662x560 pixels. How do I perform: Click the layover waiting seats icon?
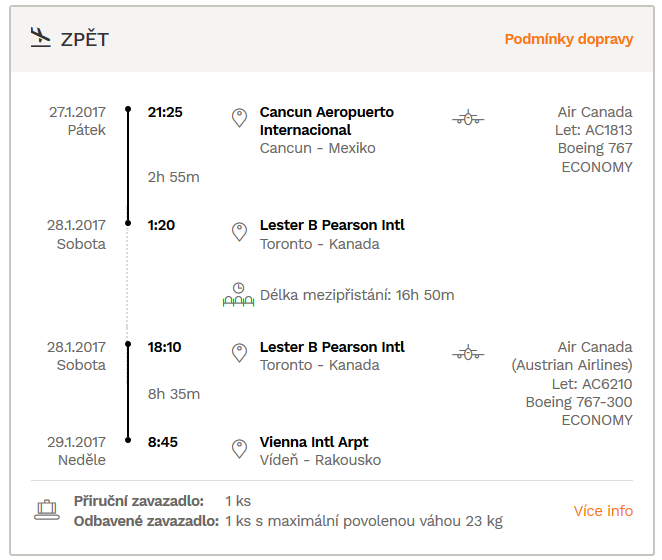tap(239, 295)
